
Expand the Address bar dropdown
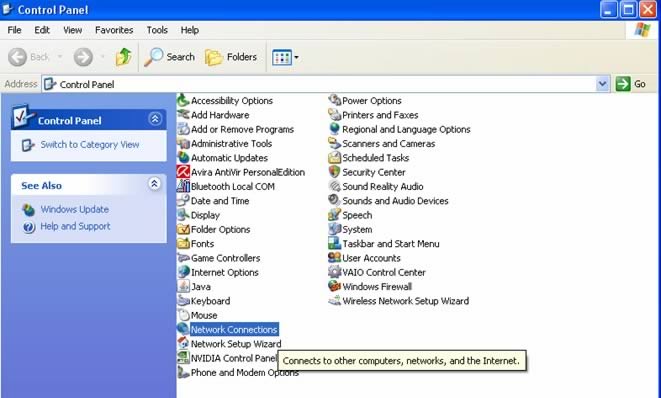602,84
